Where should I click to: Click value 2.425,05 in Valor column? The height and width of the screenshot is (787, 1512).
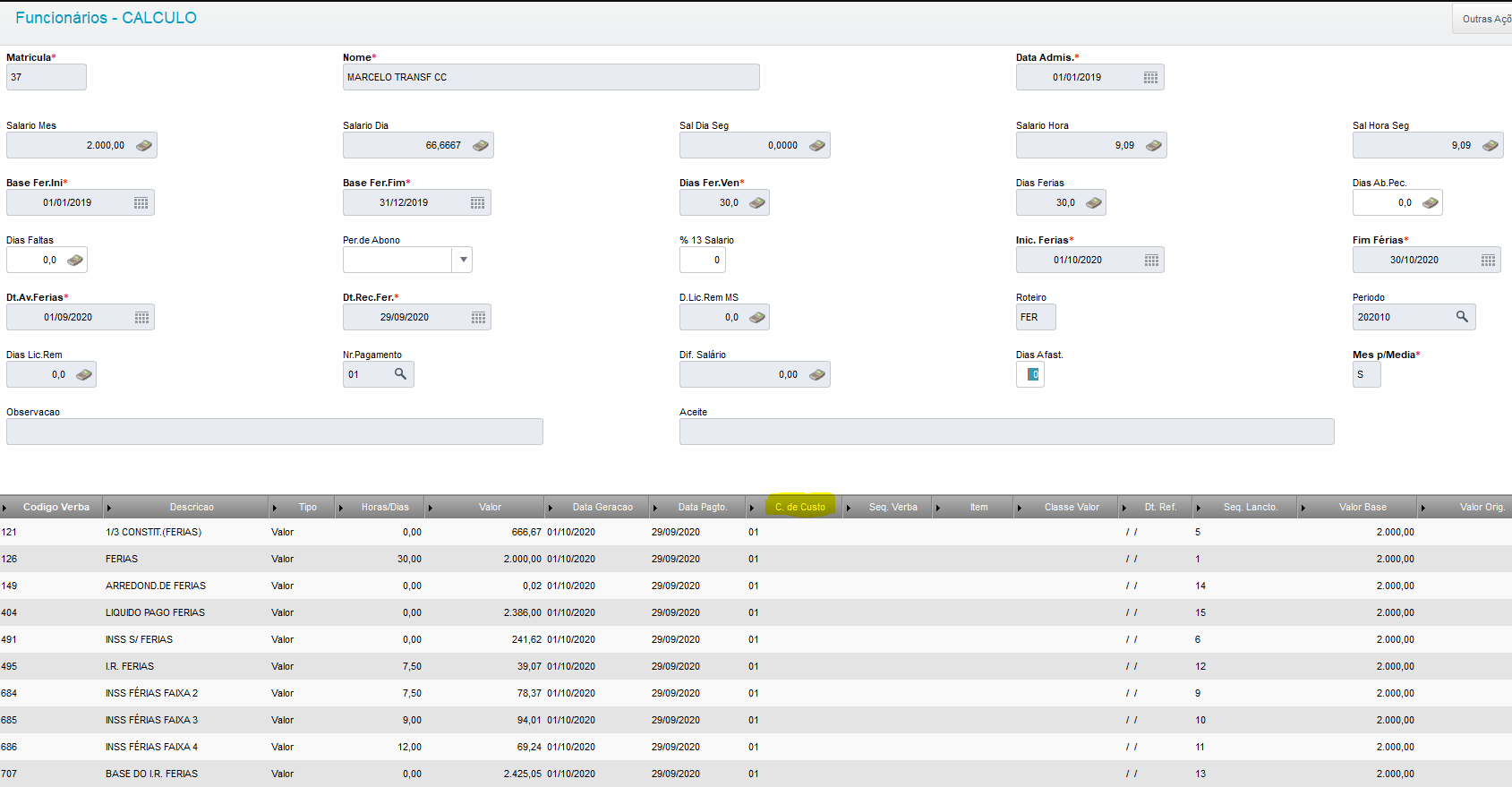tap(523, 774)
